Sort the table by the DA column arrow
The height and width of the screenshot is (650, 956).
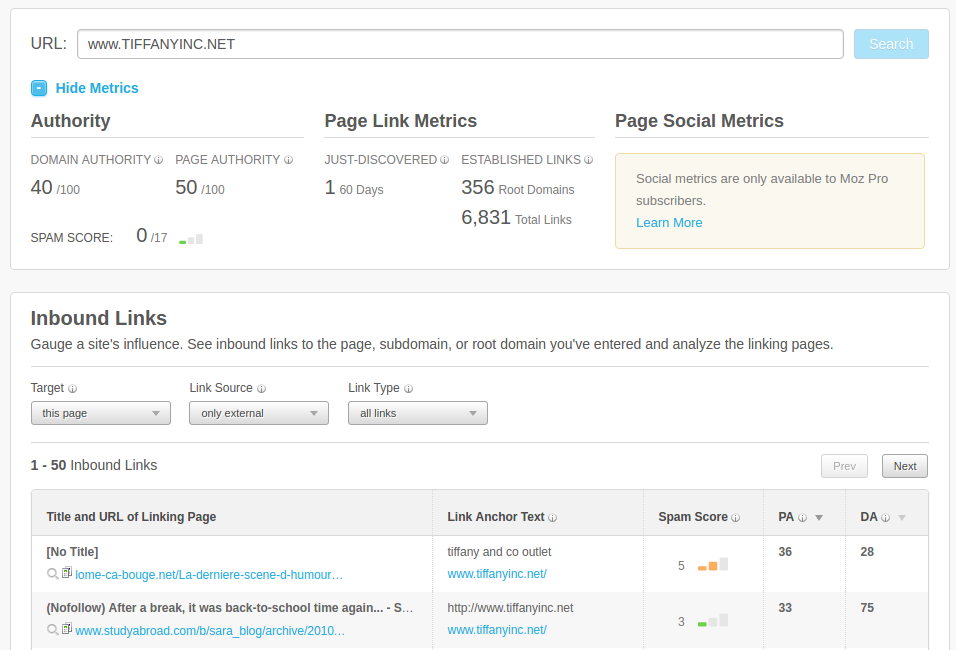(x=901, y=518)
